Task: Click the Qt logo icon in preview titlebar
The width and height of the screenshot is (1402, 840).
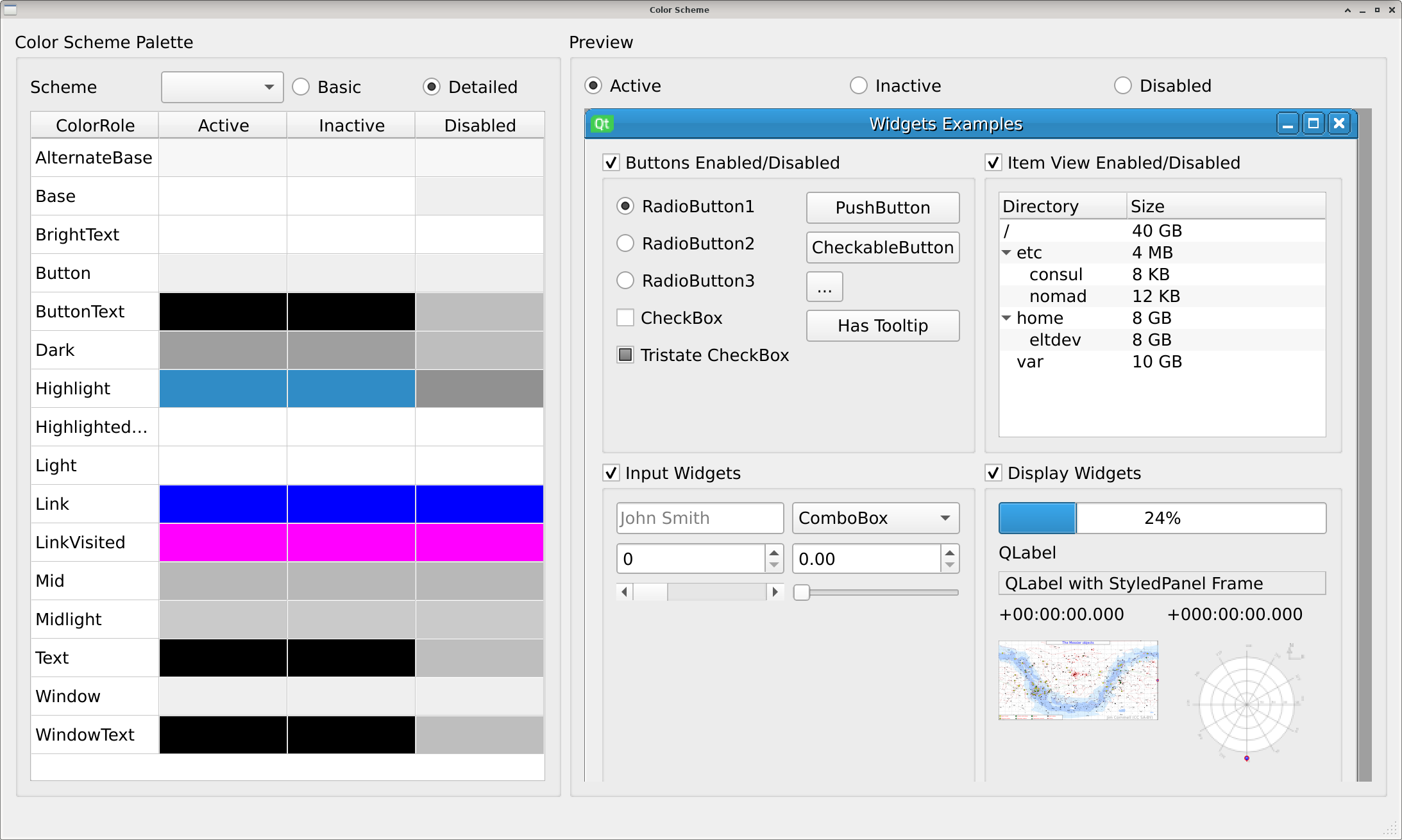Action: pos(602,124)
